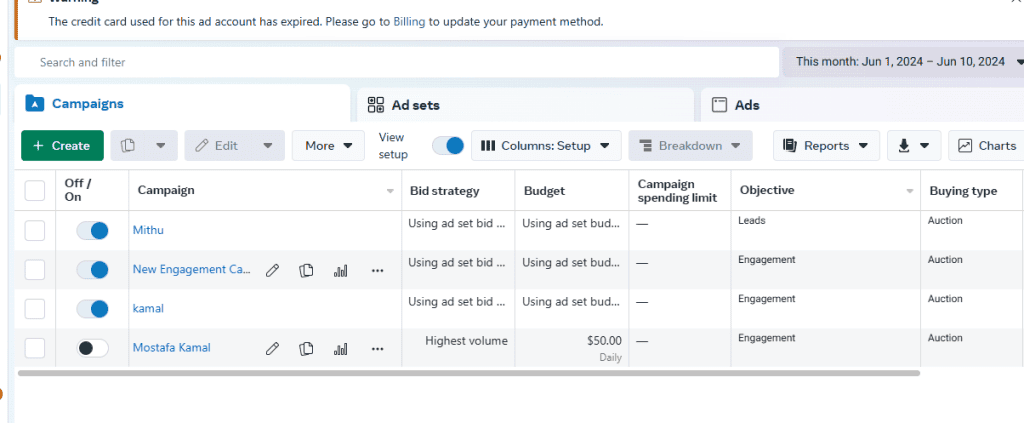Image resolution: width=1024 pixels, height=423 pixels.
Task: Turn off the New Engagement campaign switch
Action: (x=92, y=270)
